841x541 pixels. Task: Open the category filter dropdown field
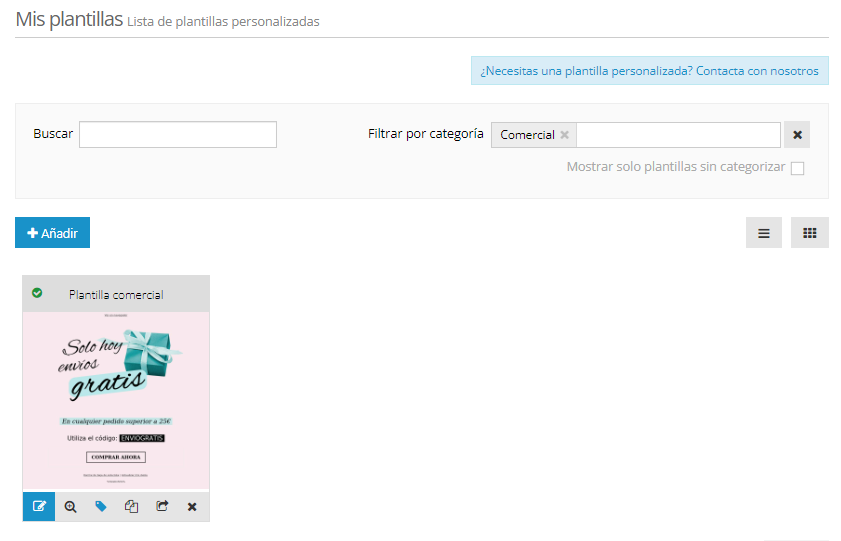[677, 135]
